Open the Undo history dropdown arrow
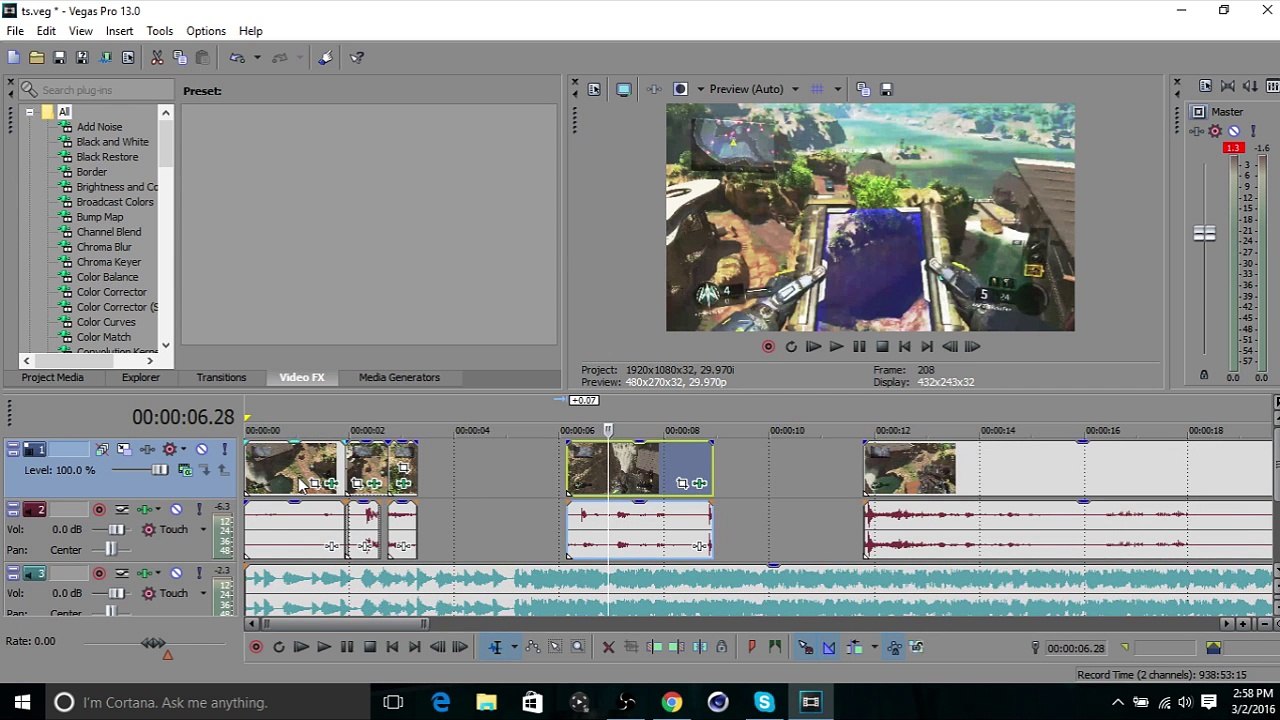Image resolution: width=1280 pixels, height=720 pixels. pos(256,58)
